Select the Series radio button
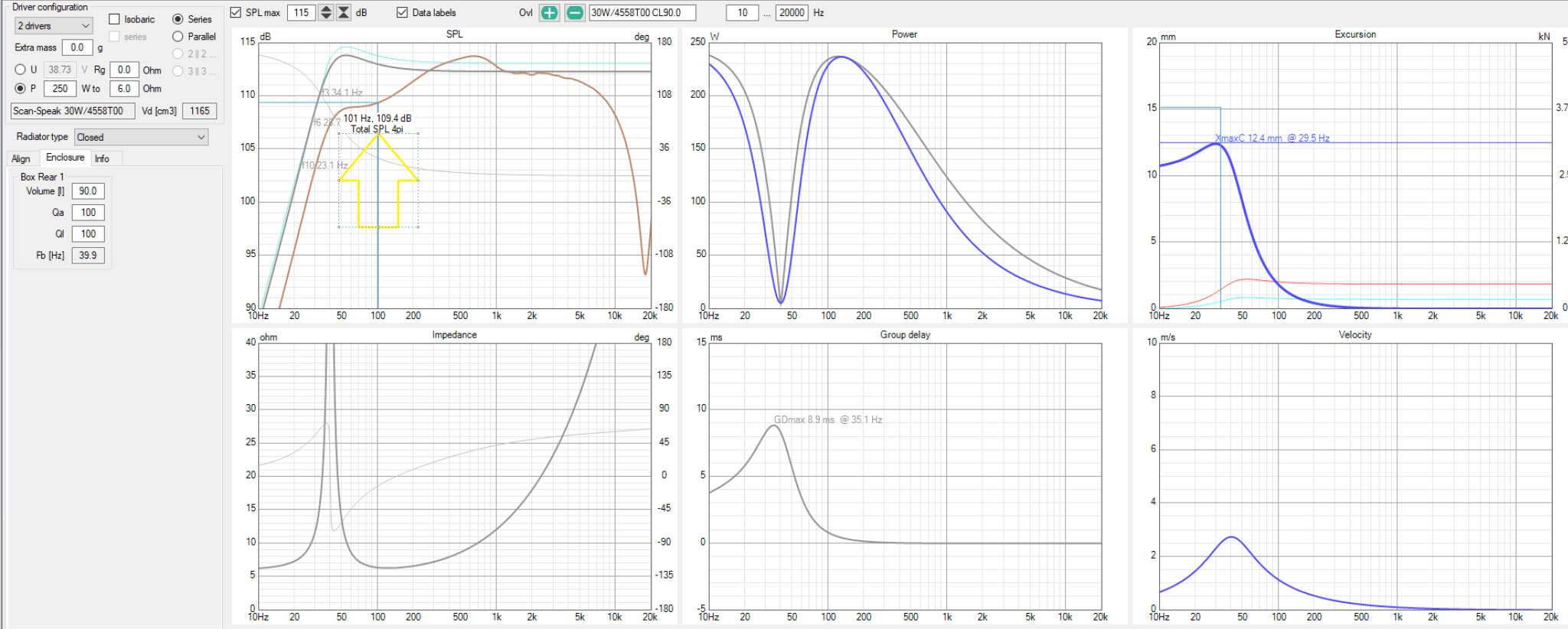This screenshot has width=1568, height=629. point(178,19)
